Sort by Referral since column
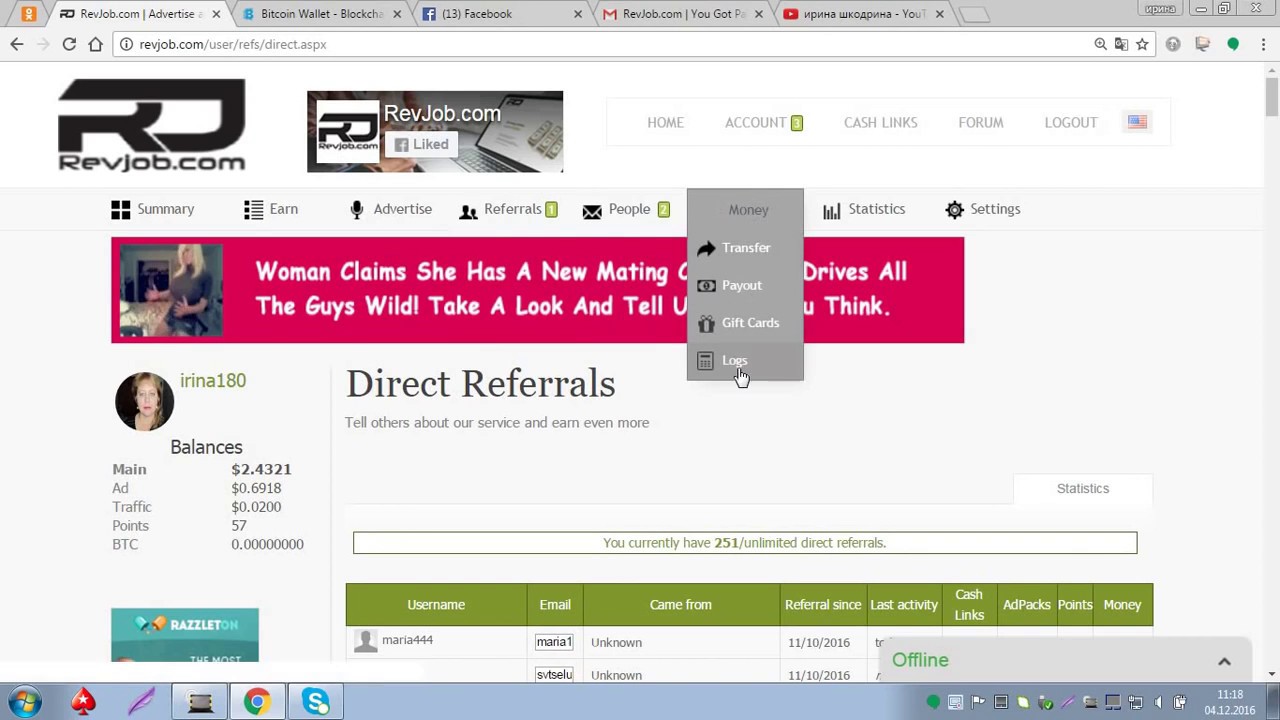Viewport: 1280px width, 720px height. [x=823, y=605]
